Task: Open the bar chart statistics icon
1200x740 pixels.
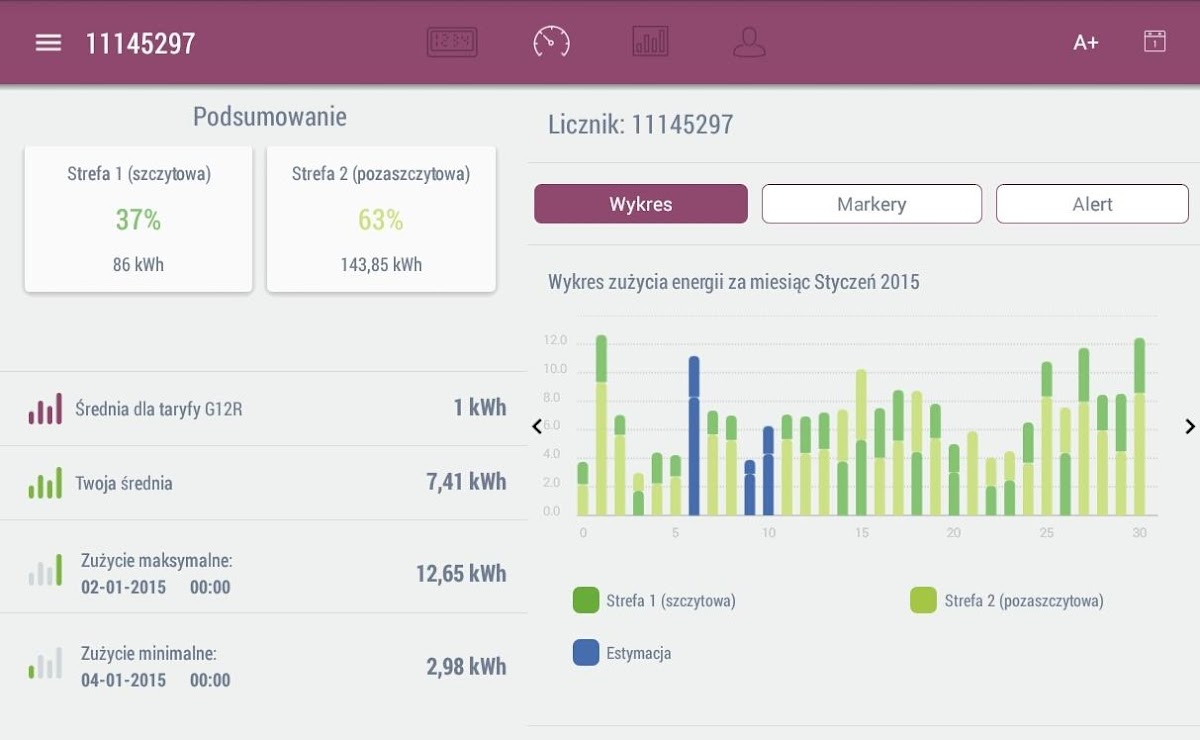Action: click(x=650, y=42)
